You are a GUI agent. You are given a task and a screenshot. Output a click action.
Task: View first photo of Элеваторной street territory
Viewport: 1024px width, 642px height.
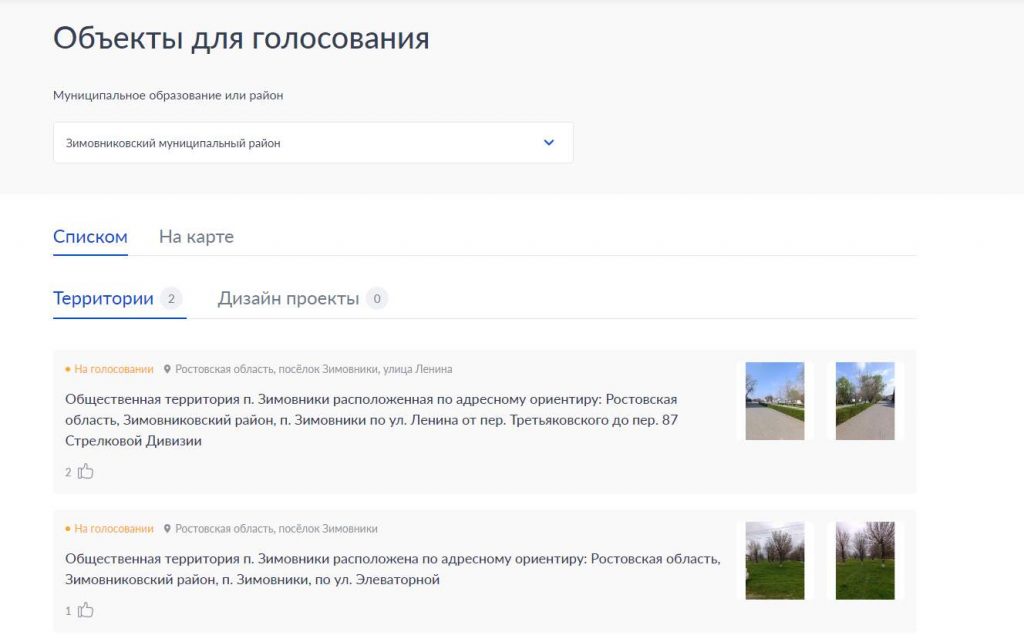(x=775, y=560)
